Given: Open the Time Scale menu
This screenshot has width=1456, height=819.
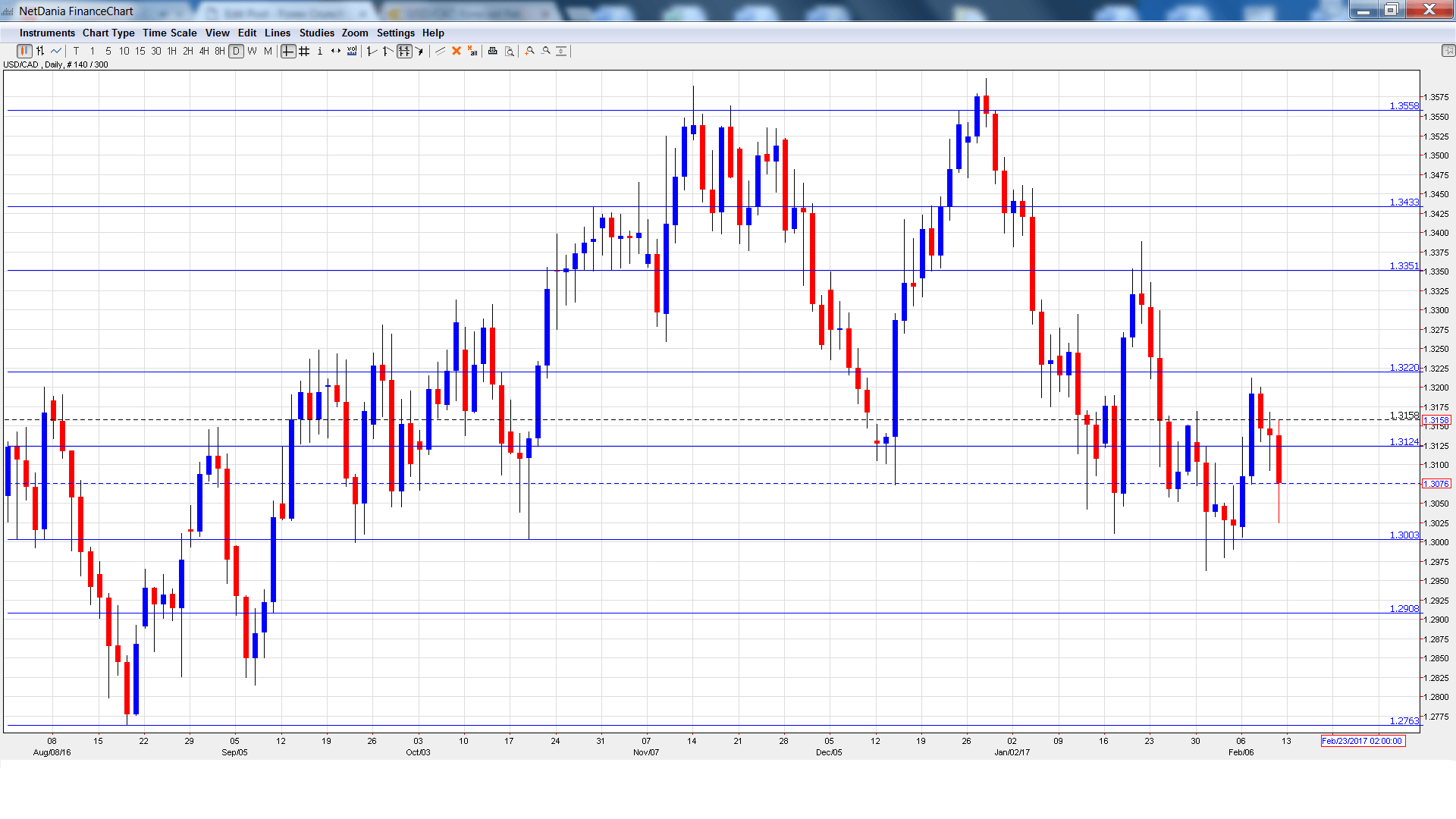Looking at the screenshot, I should (x=170, y=33).
